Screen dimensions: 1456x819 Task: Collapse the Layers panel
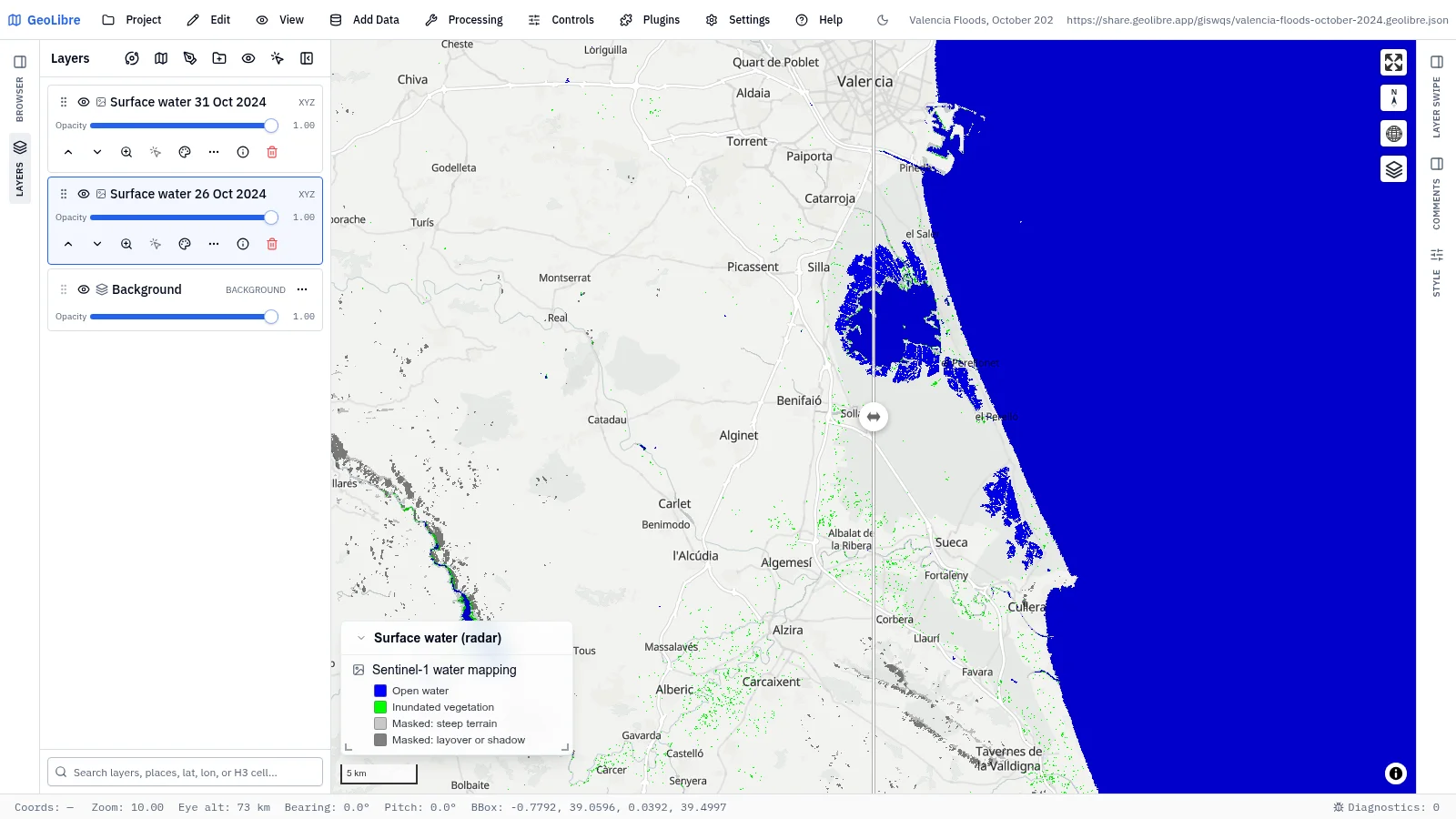307,58
